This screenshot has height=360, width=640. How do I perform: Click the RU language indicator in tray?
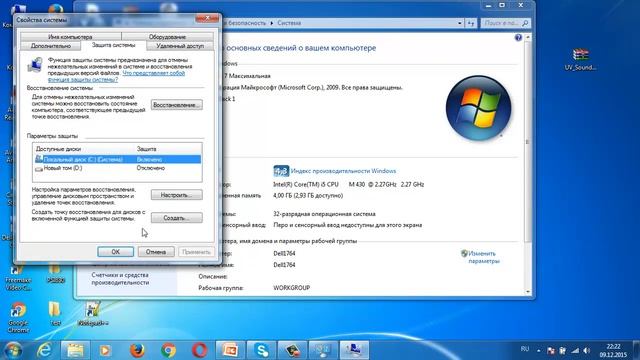click(525, 349)
